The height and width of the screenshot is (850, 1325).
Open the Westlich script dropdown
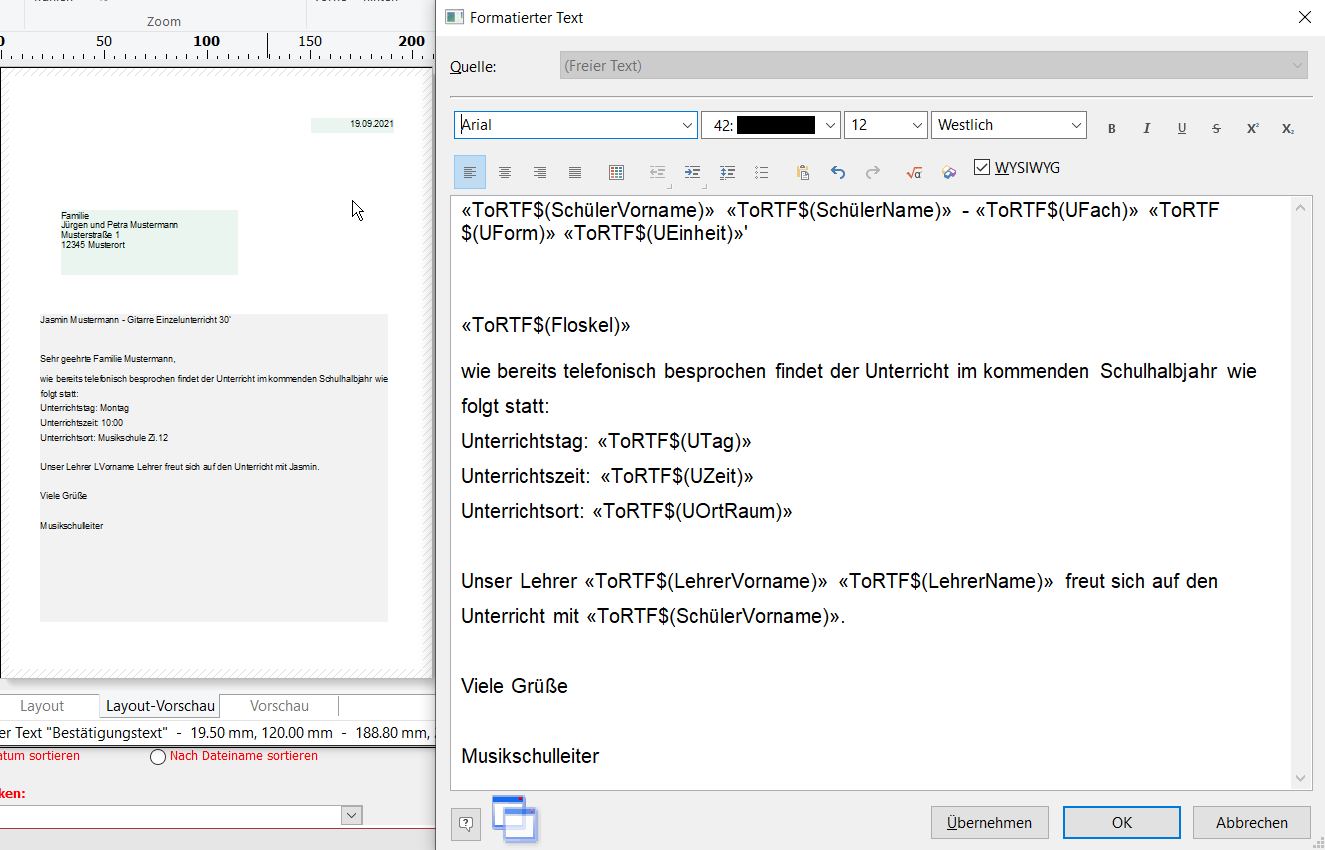point(1075,126)
